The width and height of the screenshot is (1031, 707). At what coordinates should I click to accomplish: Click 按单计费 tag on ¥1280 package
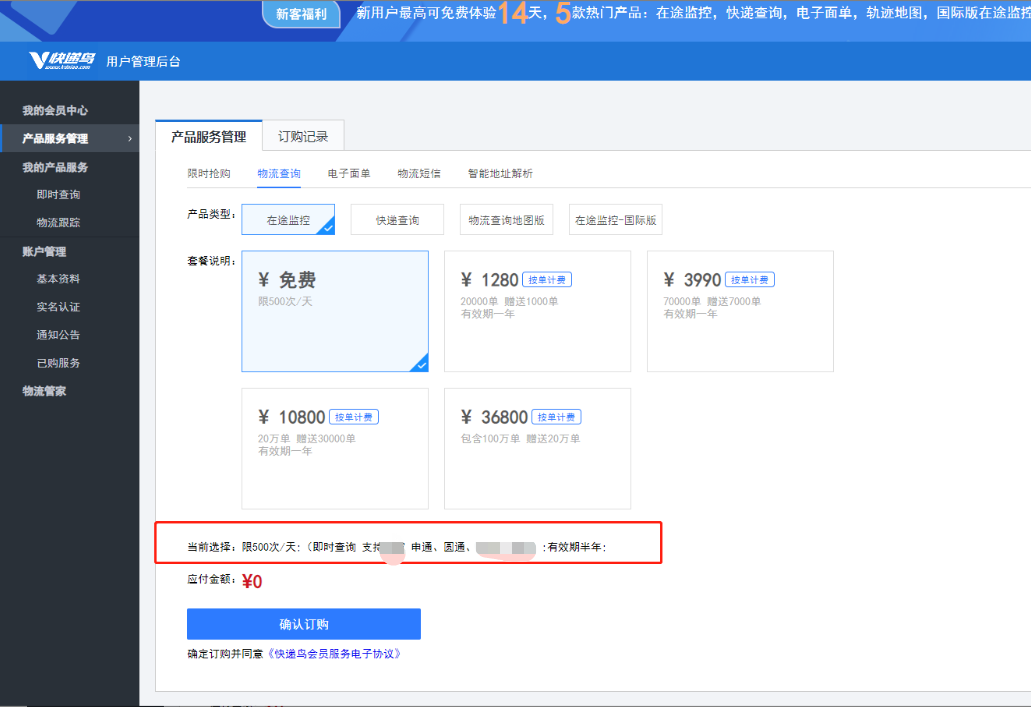pyautogui.click(x=546, y=280)
